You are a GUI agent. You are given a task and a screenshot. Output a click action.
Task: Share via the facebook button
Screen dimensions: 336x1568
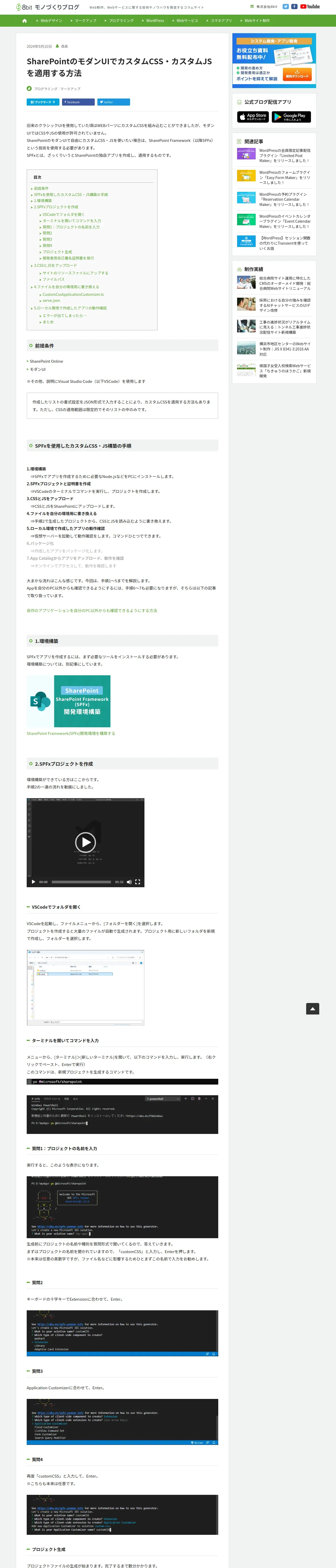coord(78,102)
